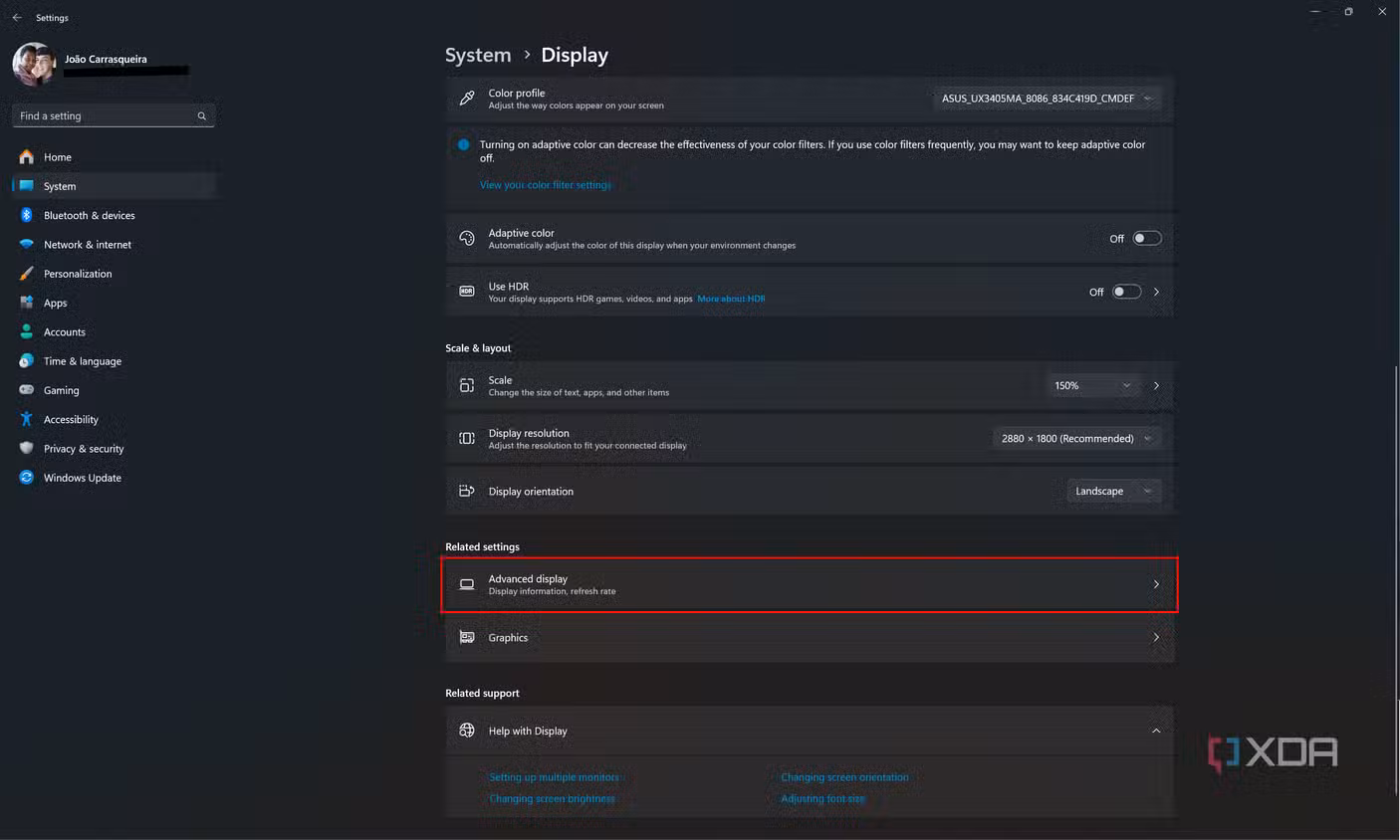Image resolution: width=1400 pixels, height=840 pixels.
Task: Open the Home settings page
Action: click(x=115, y=157)
